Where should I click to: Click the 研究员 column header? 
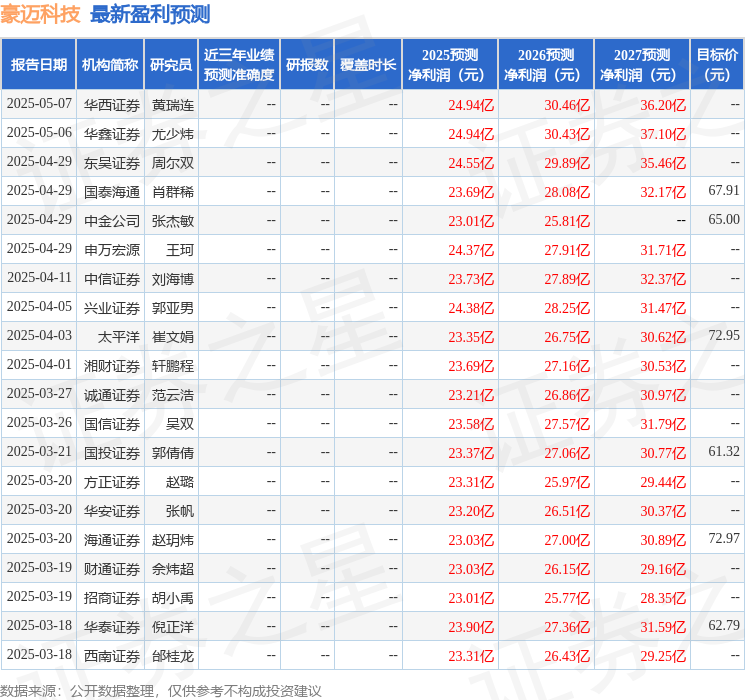click(171, 65)
